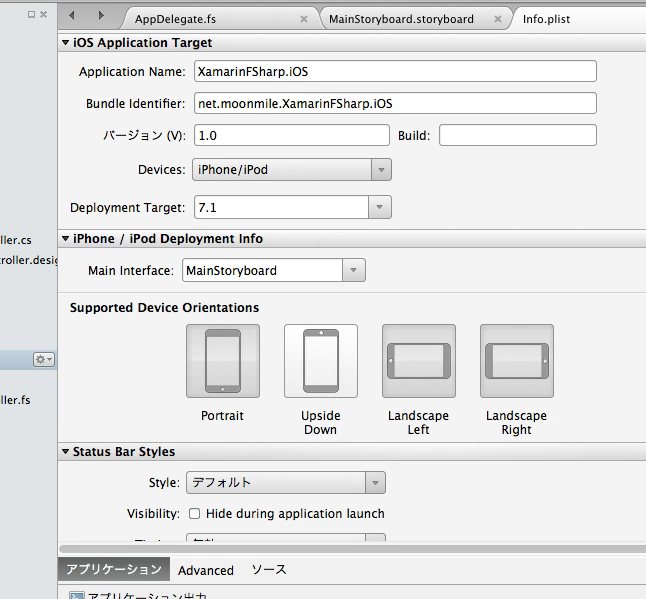
Task: Toggle Landscape Right orientation icon
Action: click(516, 361)
